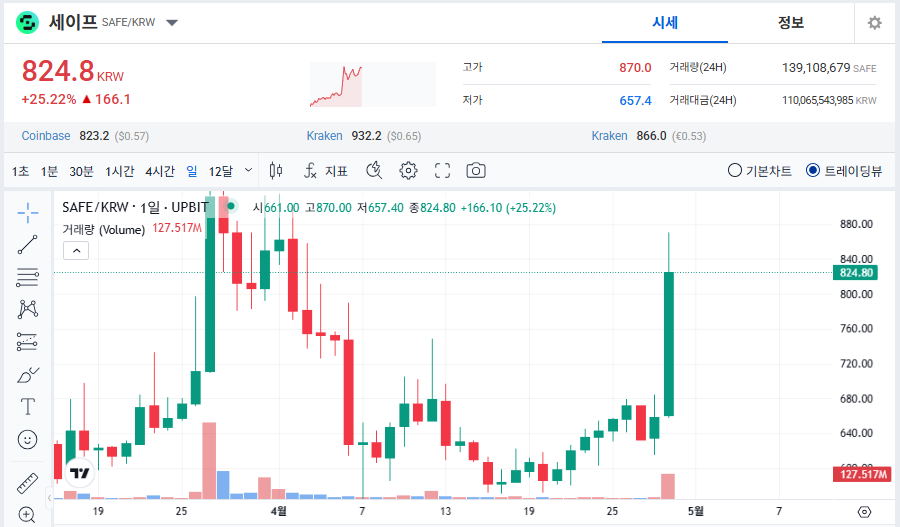
Task: Select the 트레이딩뷰 radio option
Action: click(x=844, y=170)
